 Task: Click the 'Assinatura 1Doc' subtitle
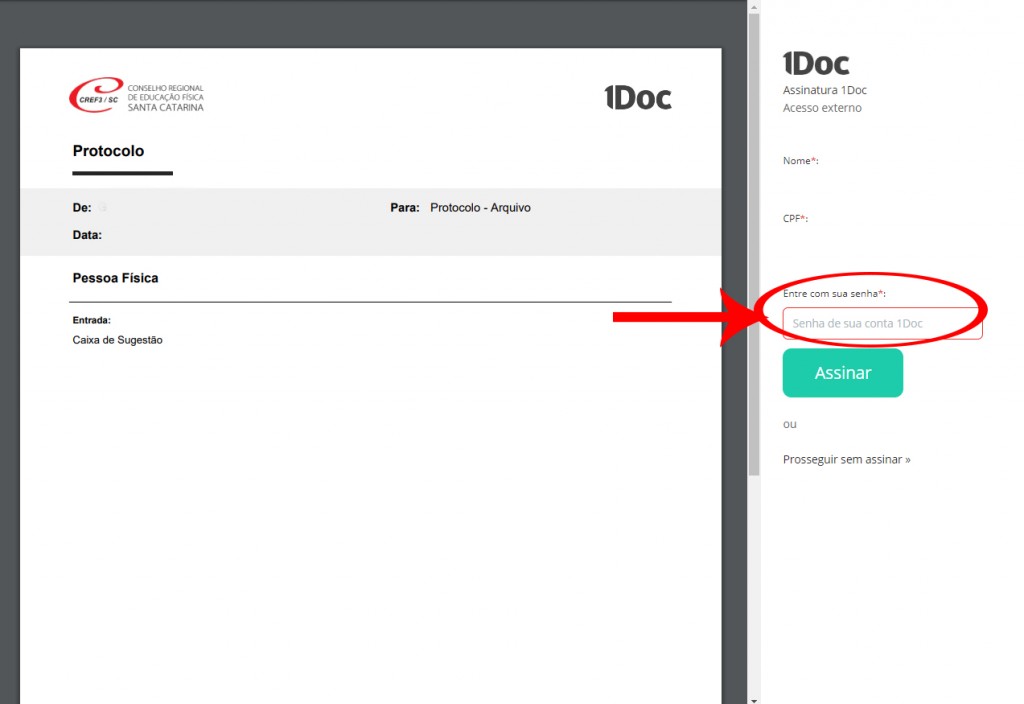point(824,90)
